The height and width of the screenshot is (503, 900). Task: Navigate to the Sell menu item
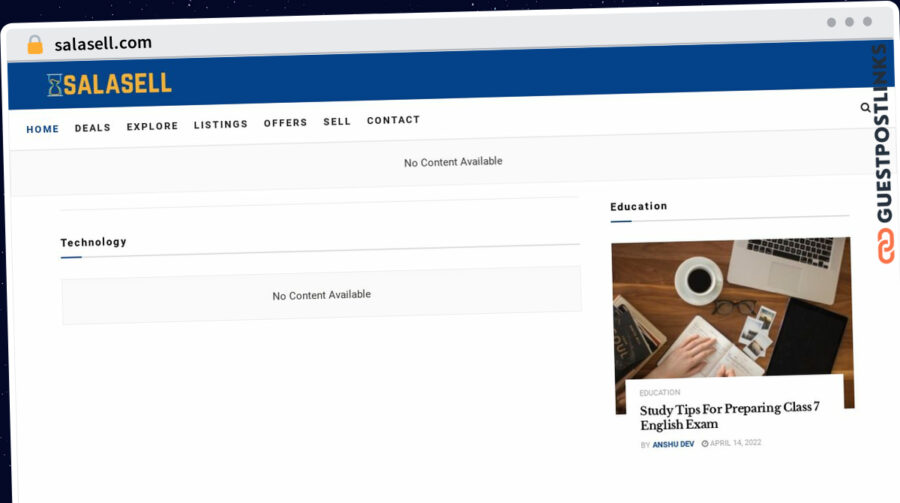(337, 121)
